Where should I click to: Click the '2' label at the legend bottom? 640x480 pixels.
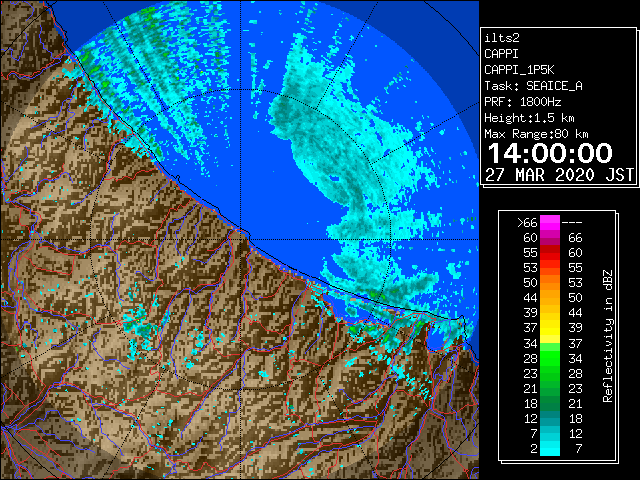tap(534, 449)
